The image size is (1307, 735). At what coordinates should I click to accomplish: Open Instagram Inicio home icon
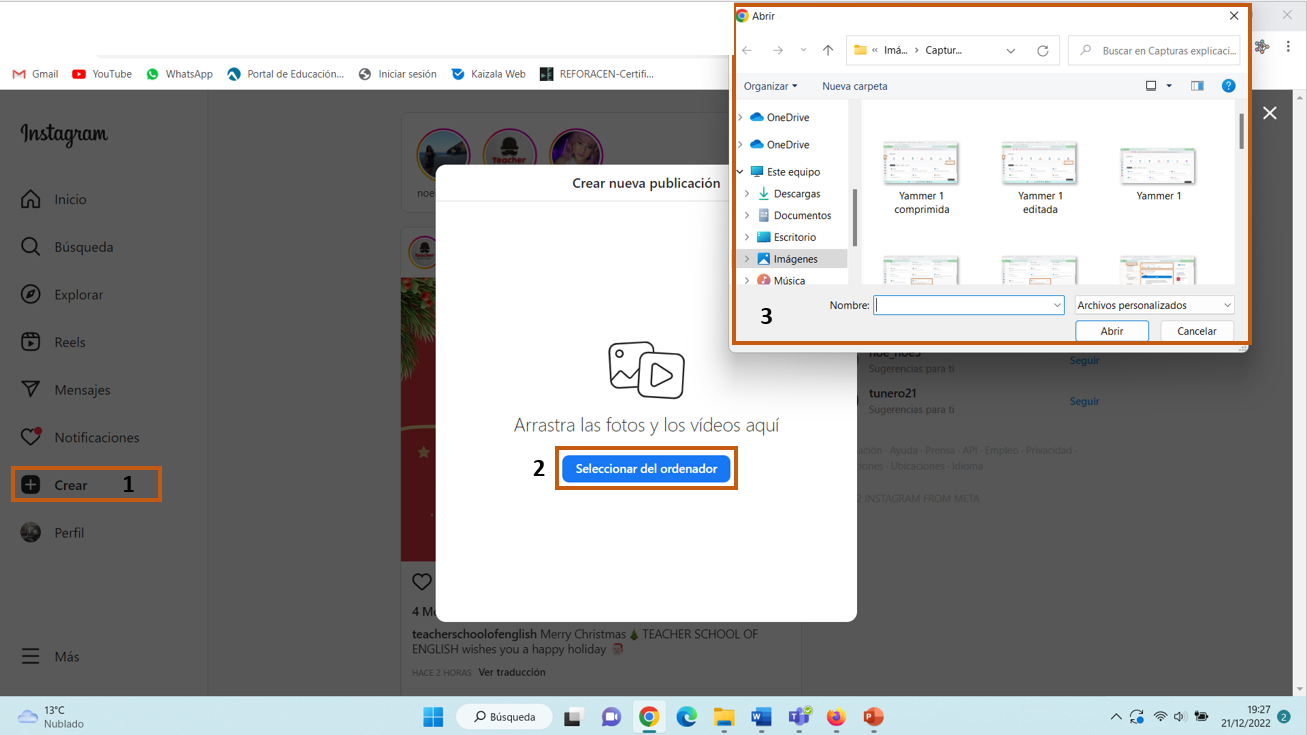coord(31,199)
